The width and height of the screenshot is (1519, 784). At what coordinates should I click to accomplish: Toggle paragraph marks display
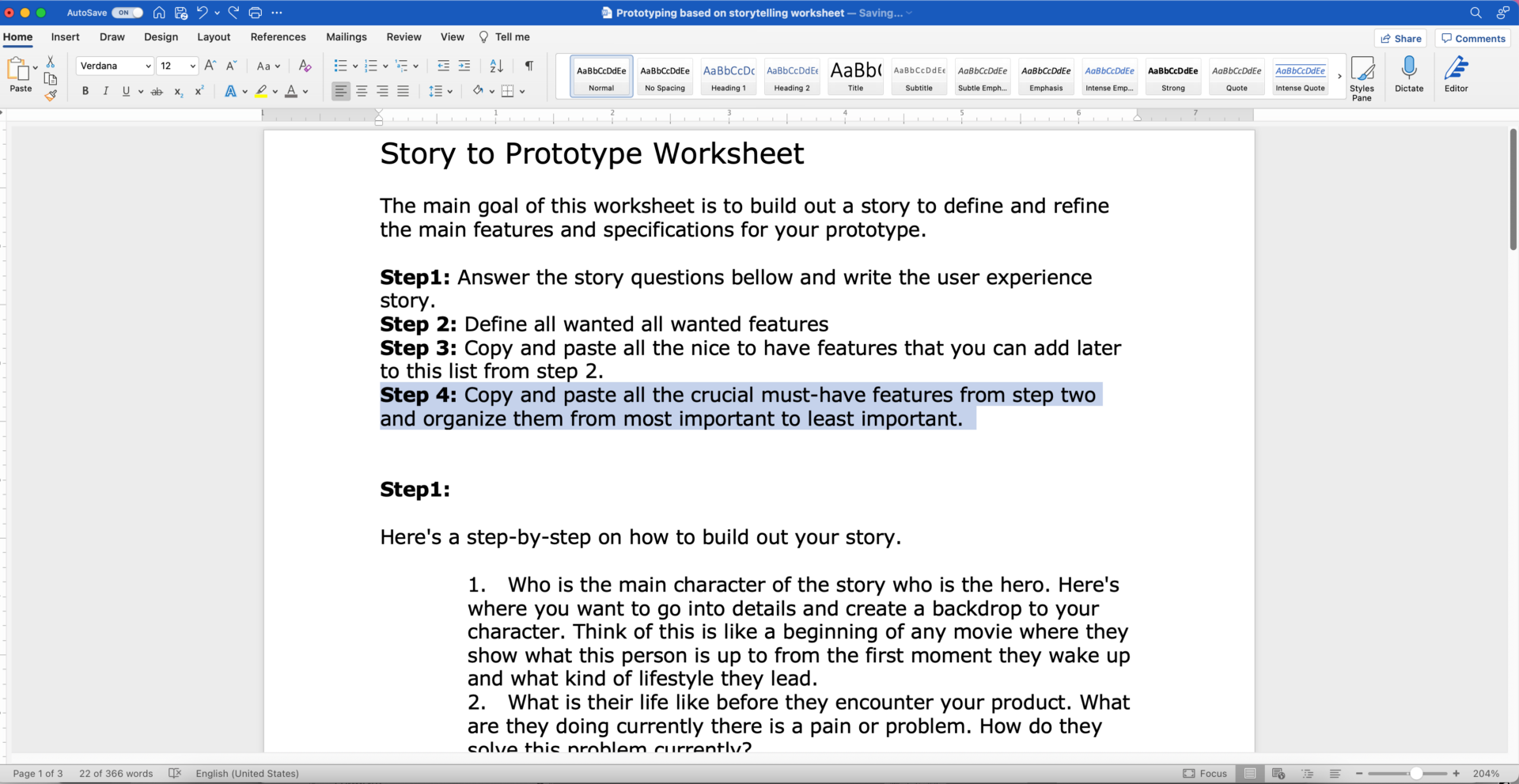(x=529, y=66)
